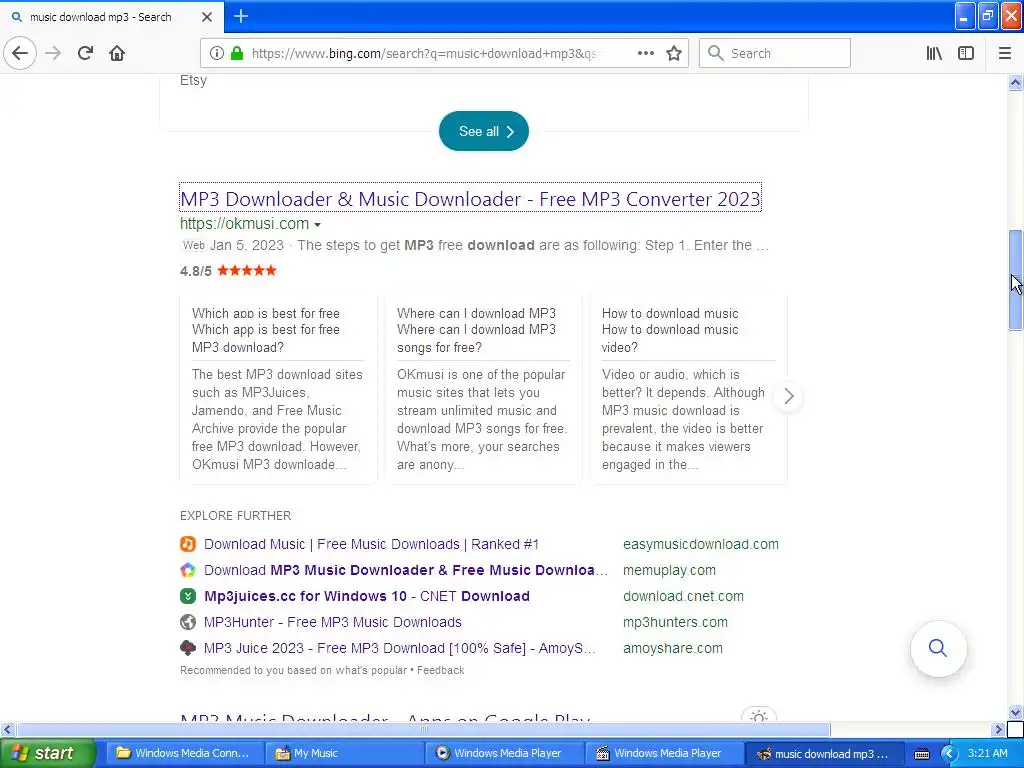Switch to My Music taskbar window
Image resolution: width=1024 pixels, height=768 pixels.
(x=344, y=753)
